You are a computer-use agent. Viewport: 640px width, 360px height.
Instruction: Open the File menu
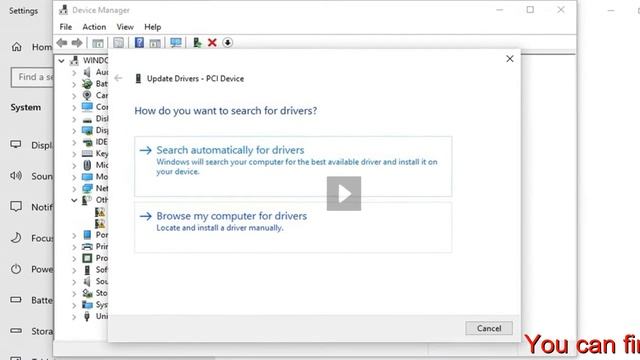(x=66, y=27)
